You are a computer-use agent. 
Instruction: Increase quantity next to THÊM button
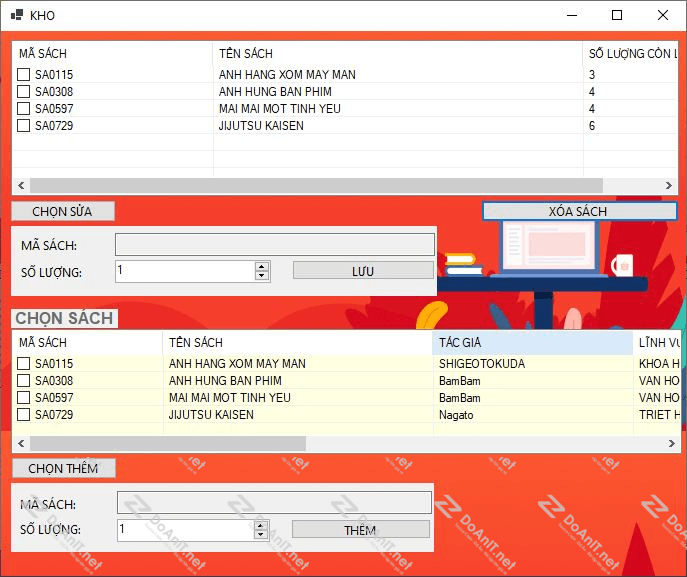point(261,525)
